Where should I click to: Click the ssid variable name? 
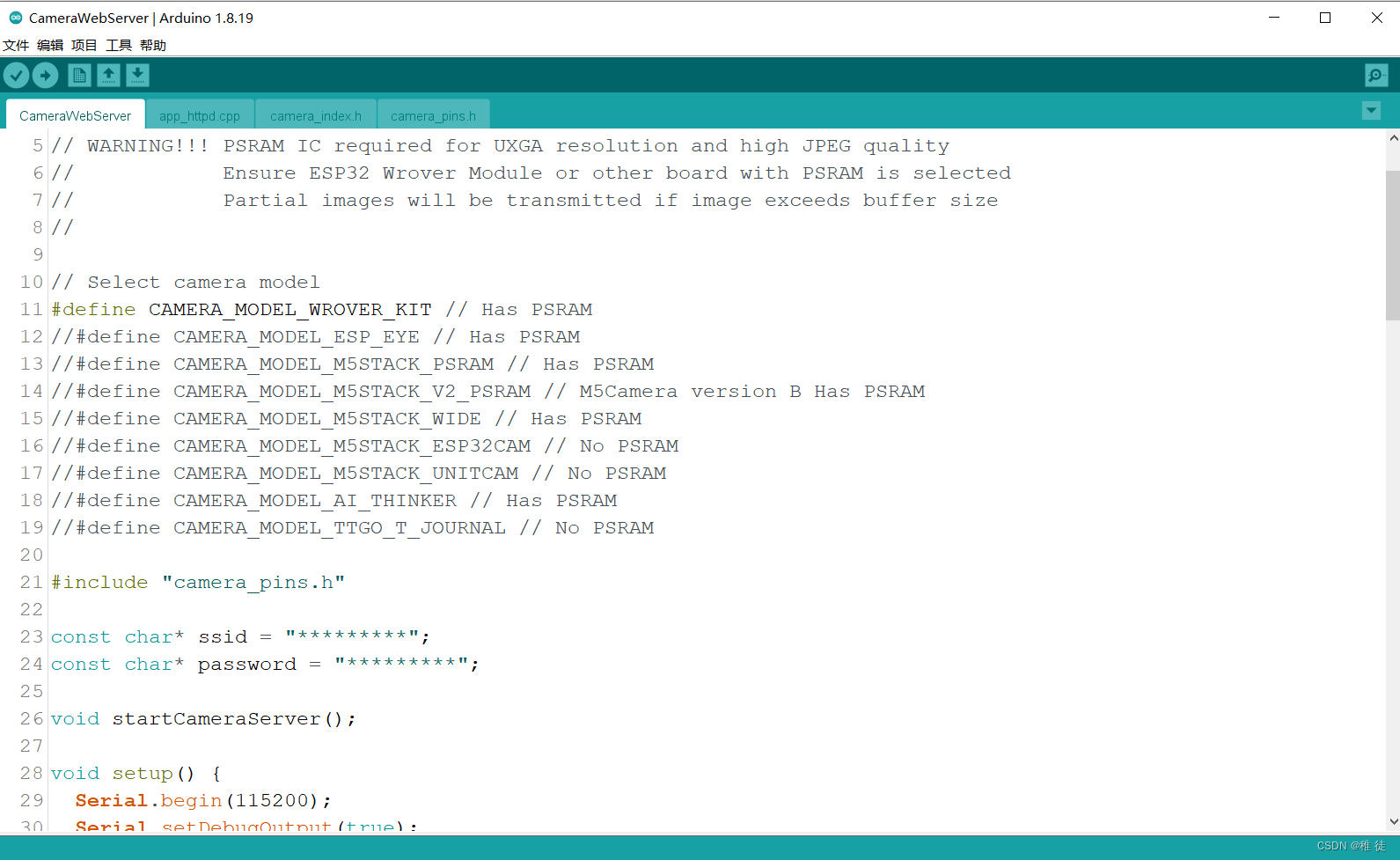(x=223, y=637)
